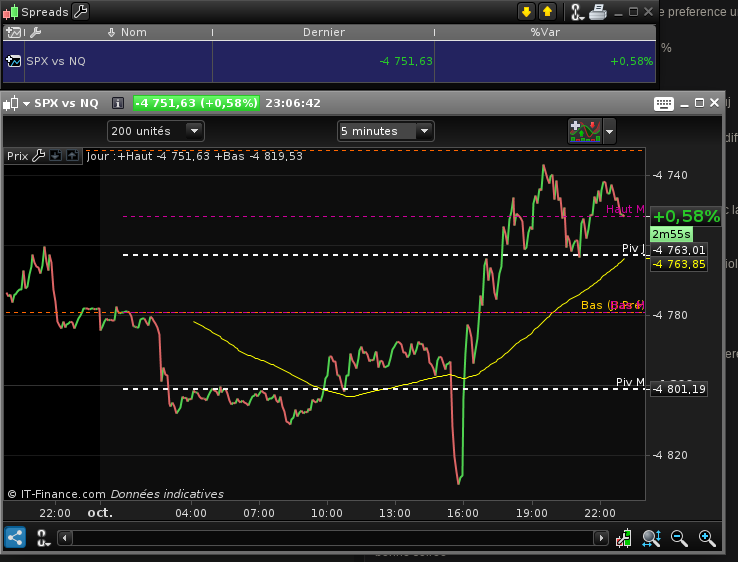Screen dimensions: 738x562
Task: Click the horizontal chart scrollbar track
Action: (x=332, y=538)
